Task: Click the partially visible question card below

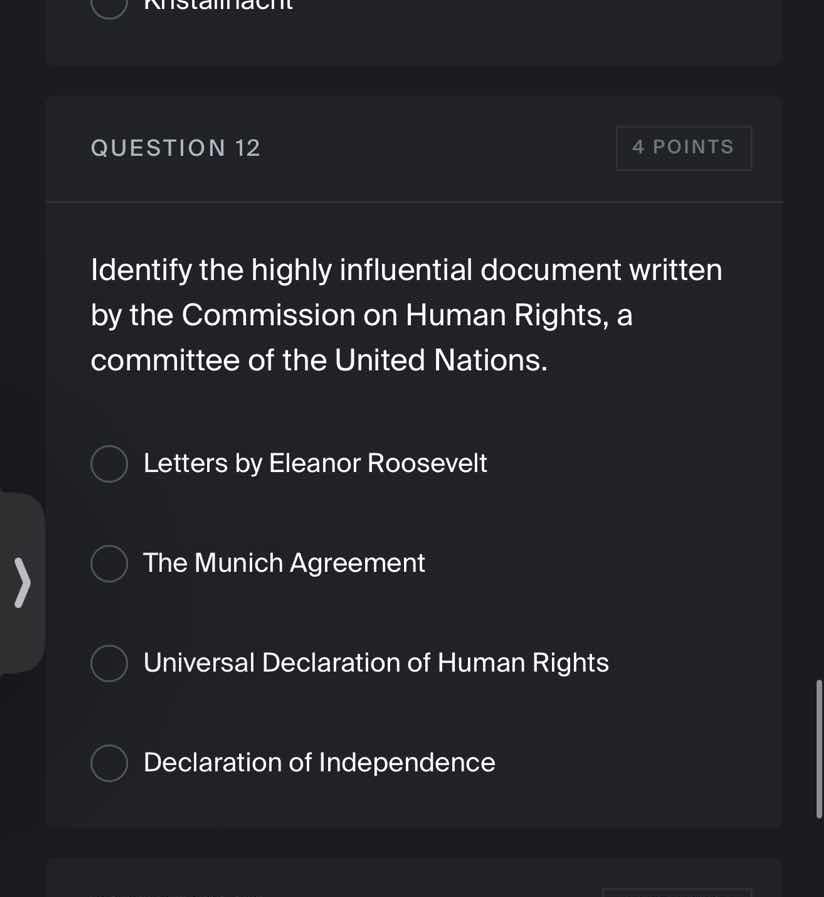Action: point(413,880)
